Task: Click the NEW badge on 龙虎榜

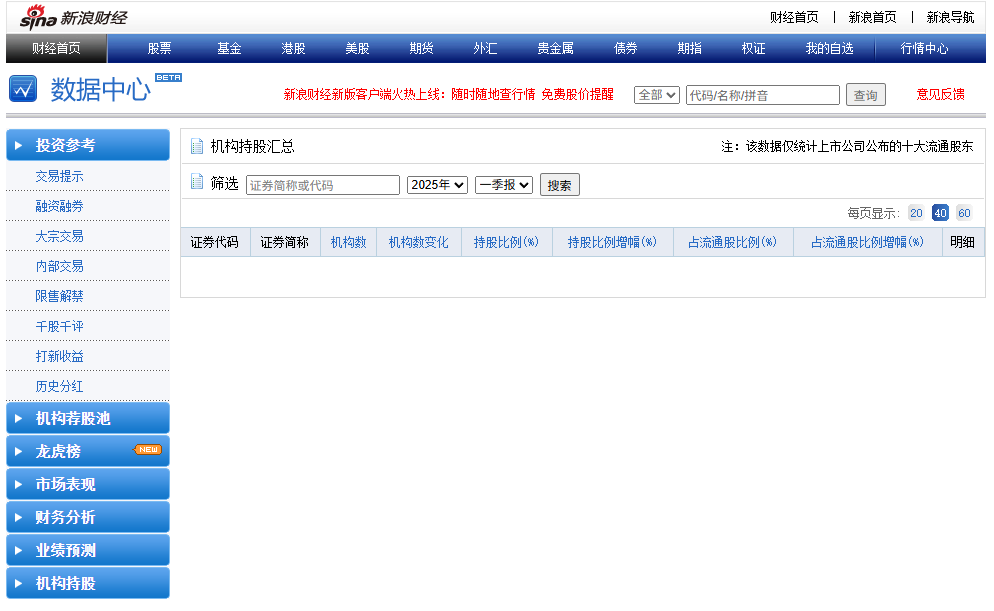Action: pos(148,449)
